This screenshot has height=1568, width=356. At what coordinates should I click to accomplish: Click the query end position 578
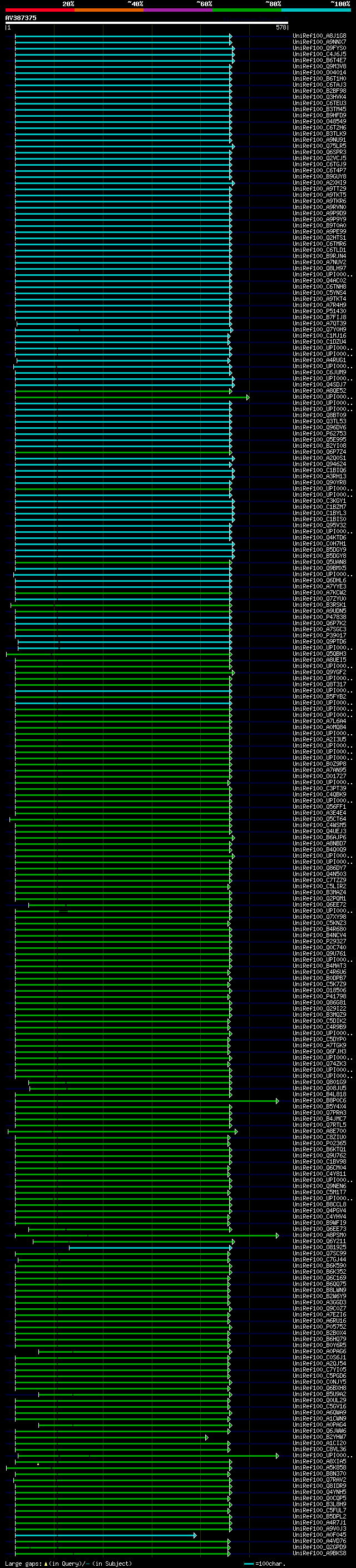point(281,27)
